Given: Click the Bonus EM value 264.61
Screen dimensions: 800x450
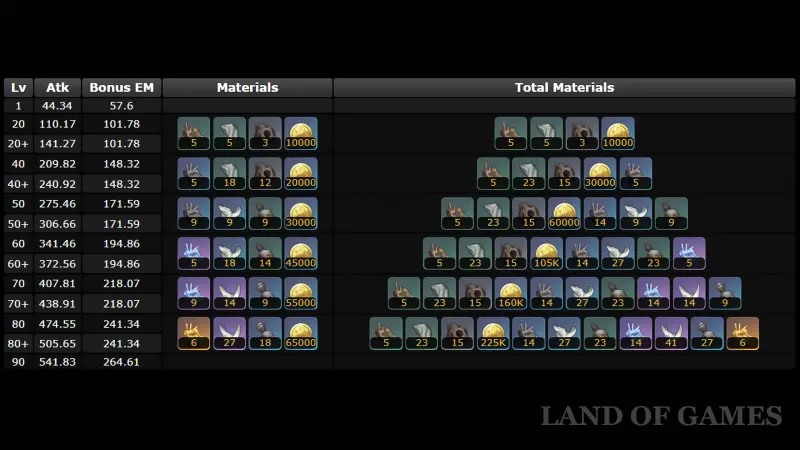Looking at the screenshot, I should click(121, 362).
